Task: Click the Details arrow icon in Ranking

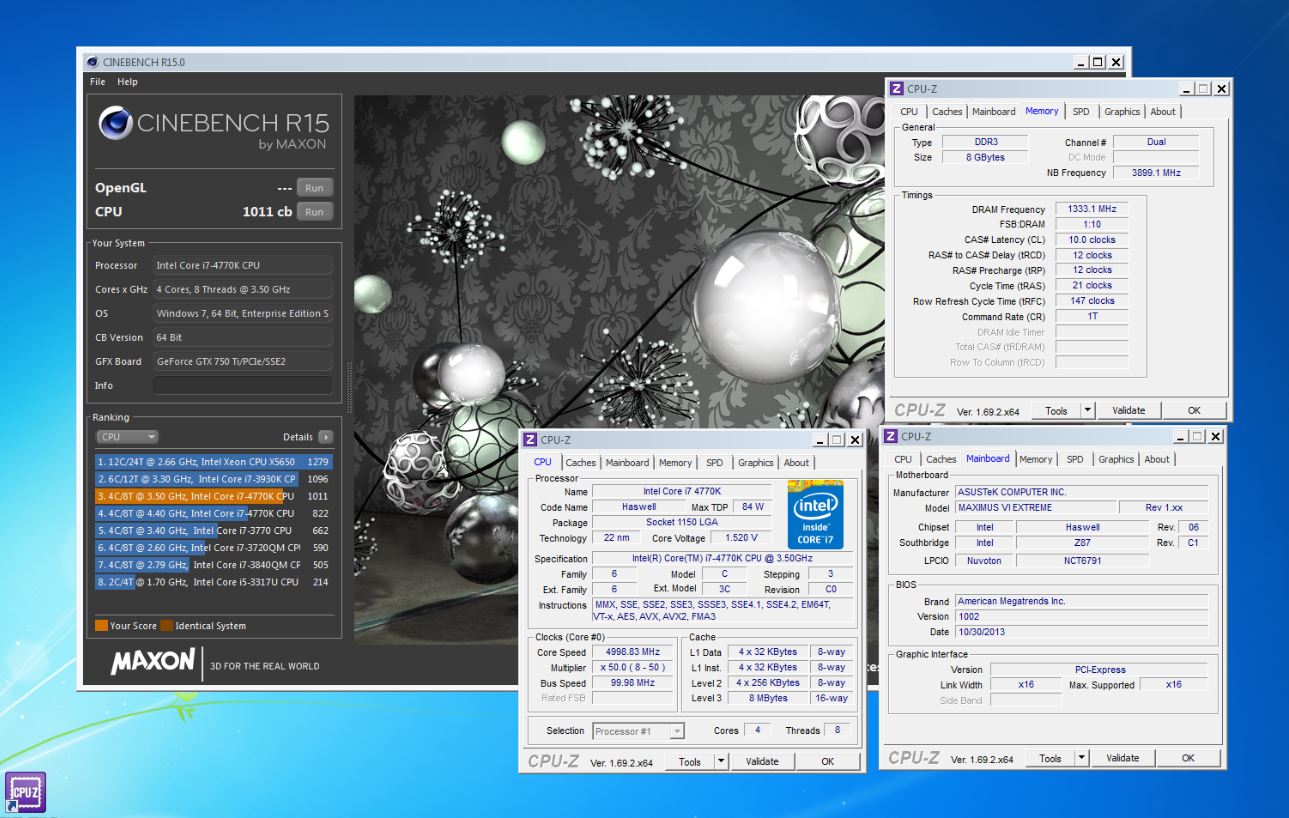Action: point(326,437)
